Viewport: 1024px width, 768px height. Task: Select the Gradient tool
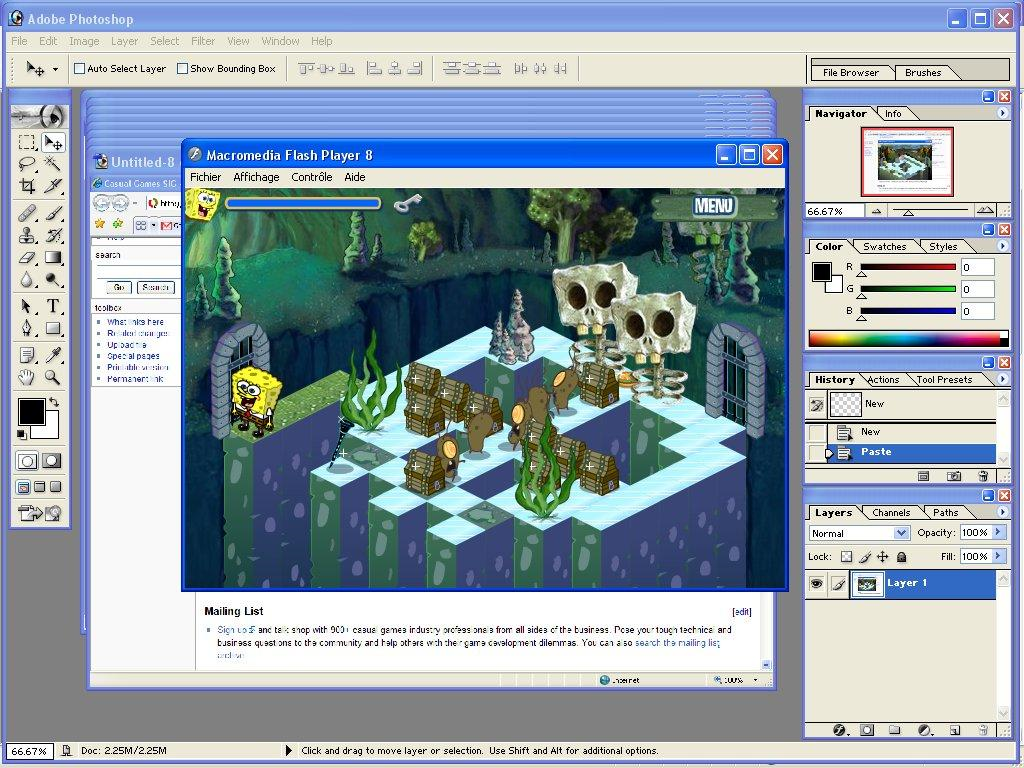pos(53,257)
